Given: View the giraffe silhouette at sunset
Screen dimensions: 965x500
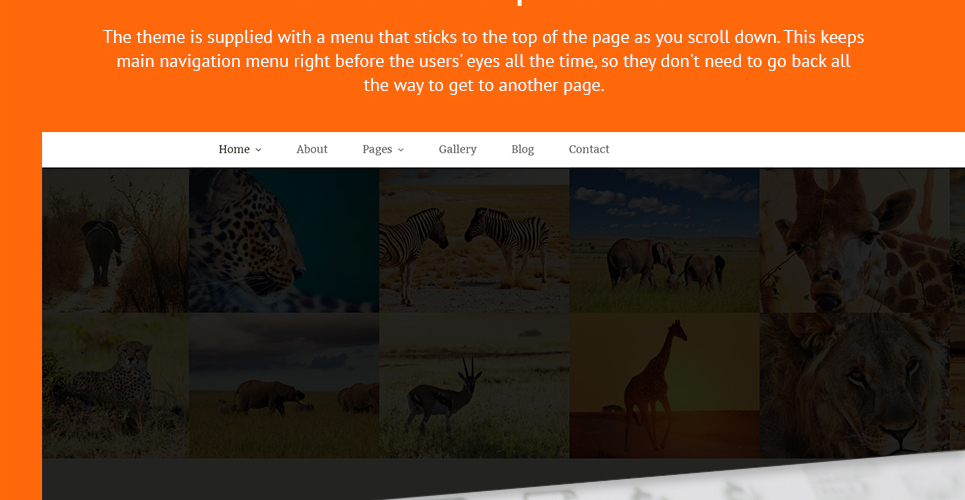Looking at the screenshot, I should pos(664,385).
